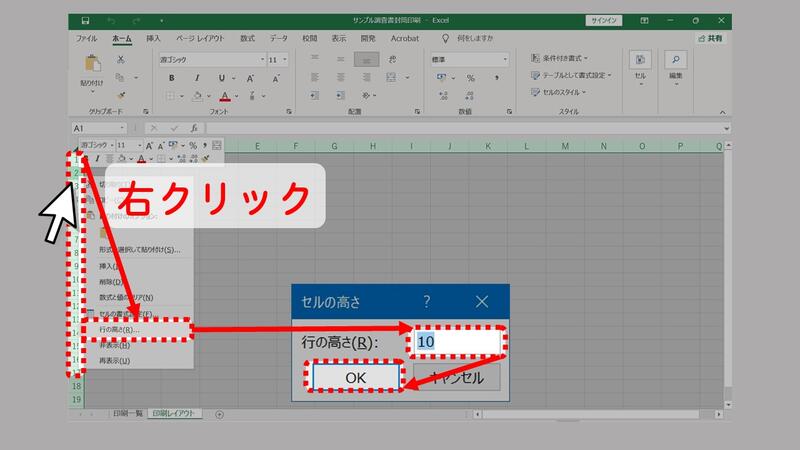The image size is (800, 450).
Task: Click Increase Decimal in ribbon Number group
Action: click(x=443, y=95)
